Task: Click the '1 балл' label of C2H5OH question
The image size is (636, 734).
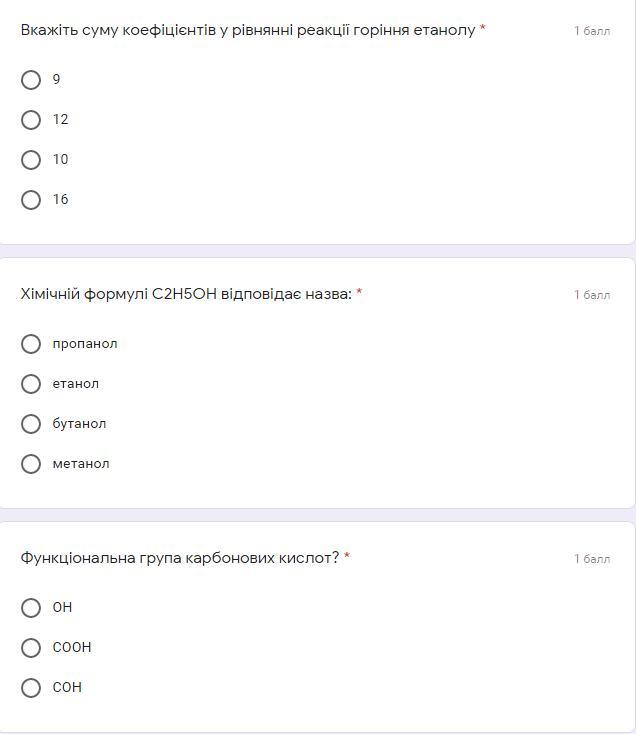Action: 592,295
